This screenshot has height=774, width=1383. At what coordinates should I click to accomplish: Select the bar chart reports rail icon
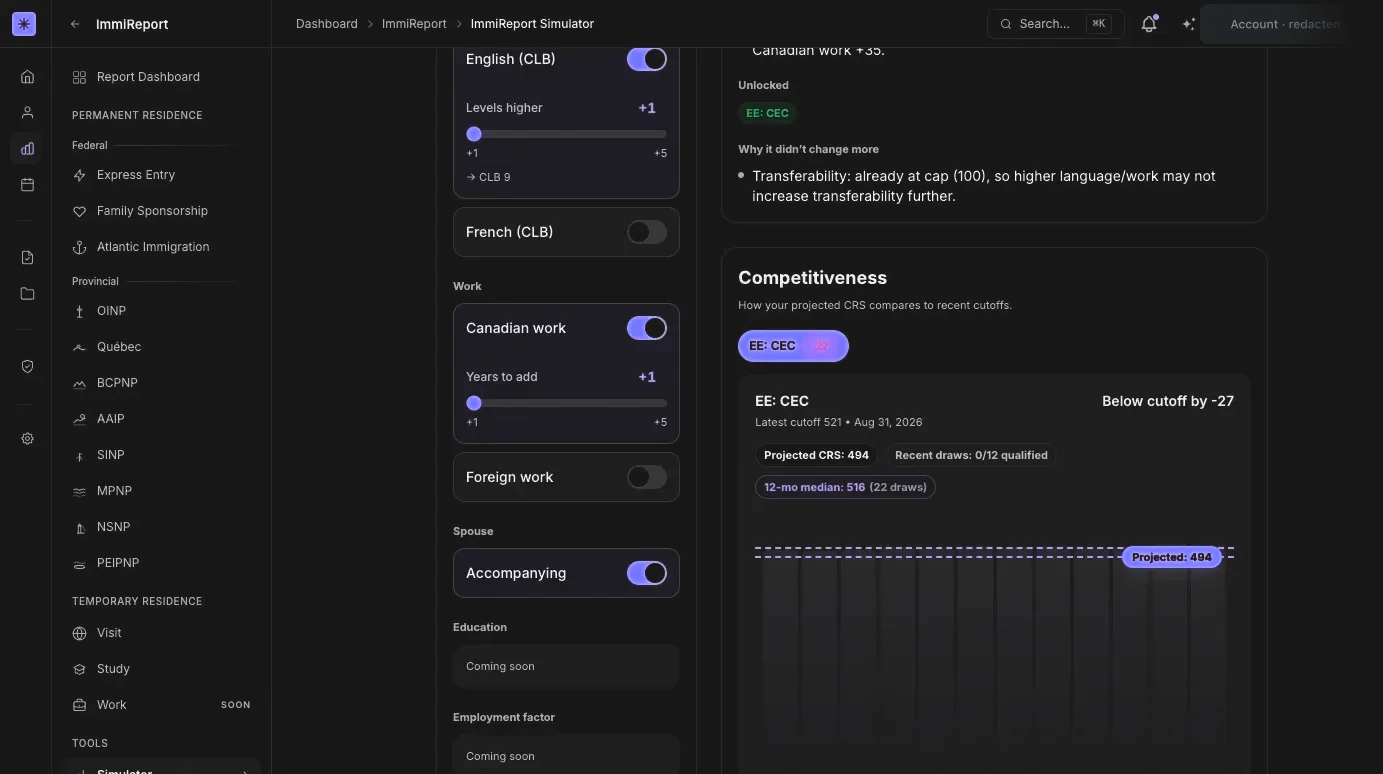click(x=27, y=149)
